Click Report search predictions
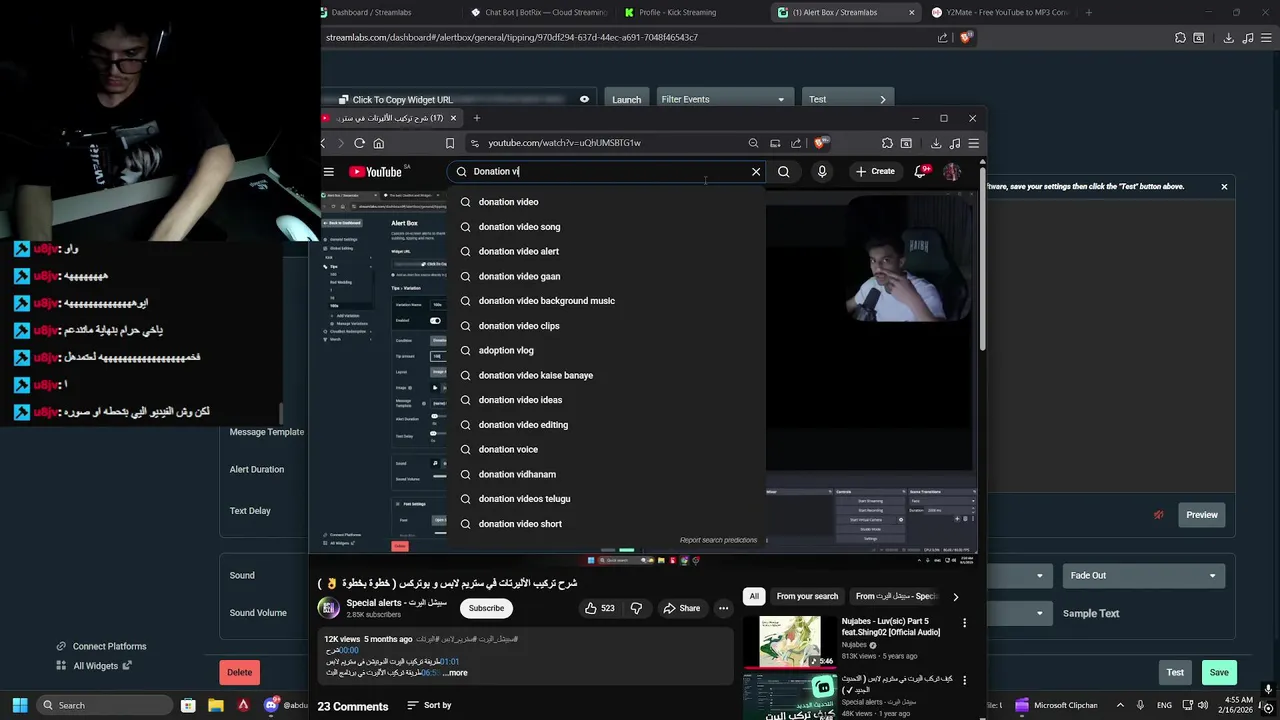The width and height of the screenshot is (1280, 720). pyautogui.click(x=718, y=540)
